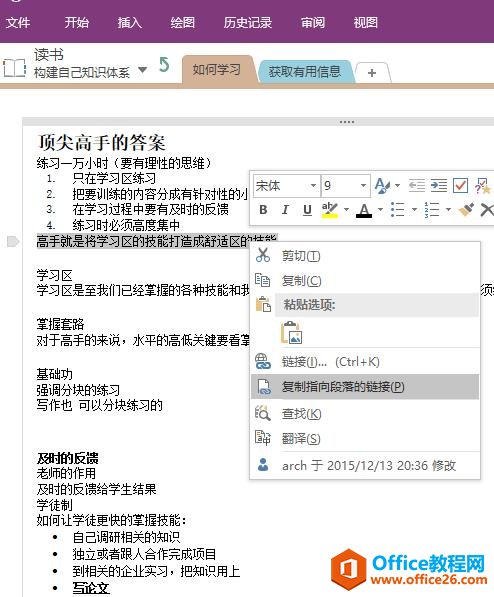The height and width of the screenshot is (597, 494).
Task: Expand the notebook dropdown next to 构建自己知识体系
Action: coord(142,70)
